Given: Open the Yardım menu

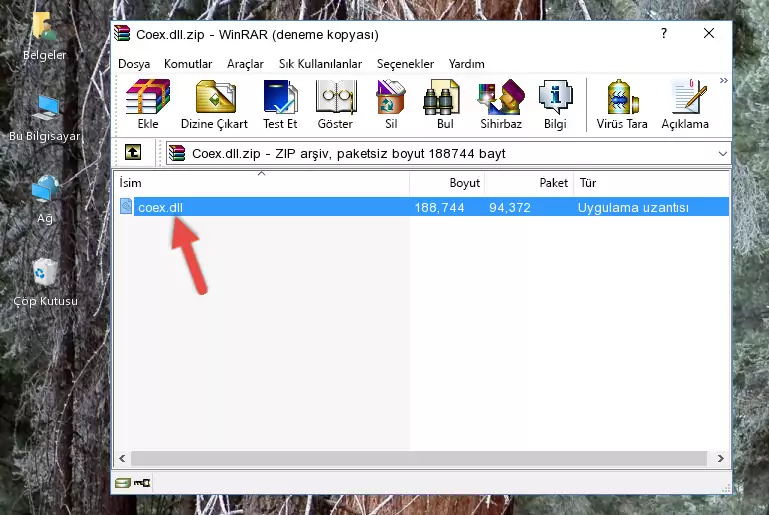Looking at the screenshot, I should pyautogui.click(x=466, y=64).
